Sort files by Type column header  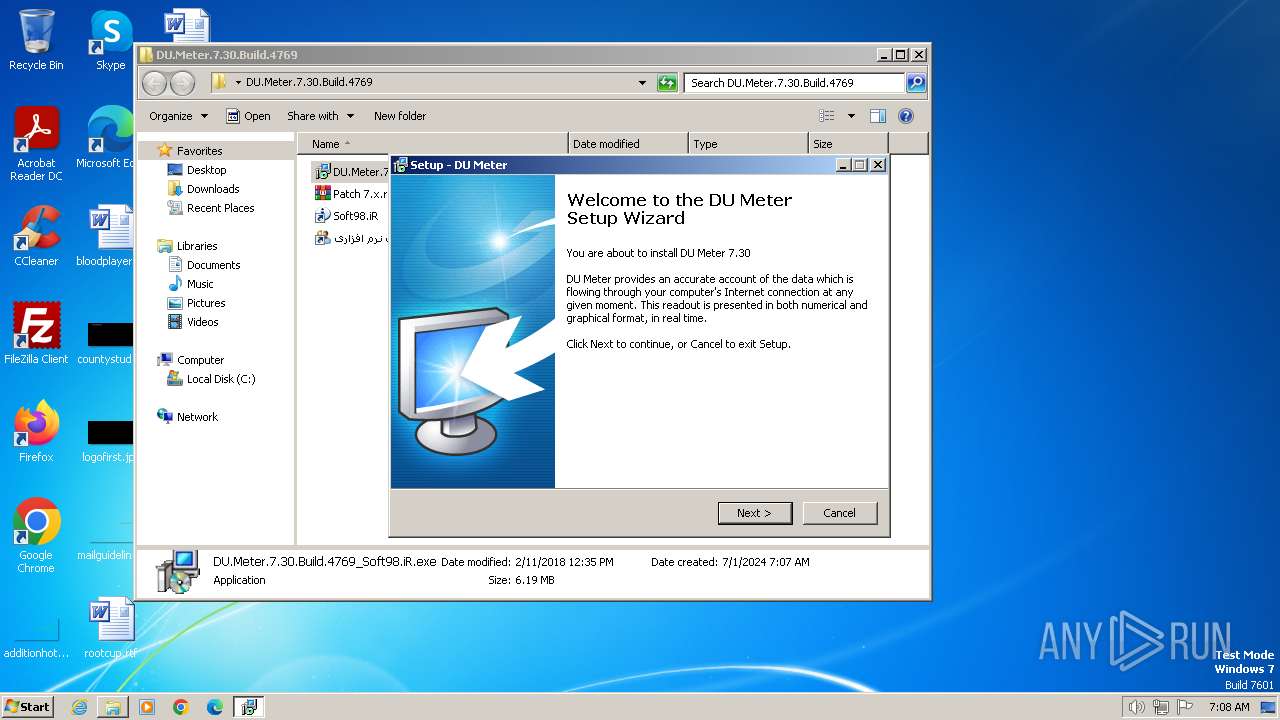coord(748,144)
